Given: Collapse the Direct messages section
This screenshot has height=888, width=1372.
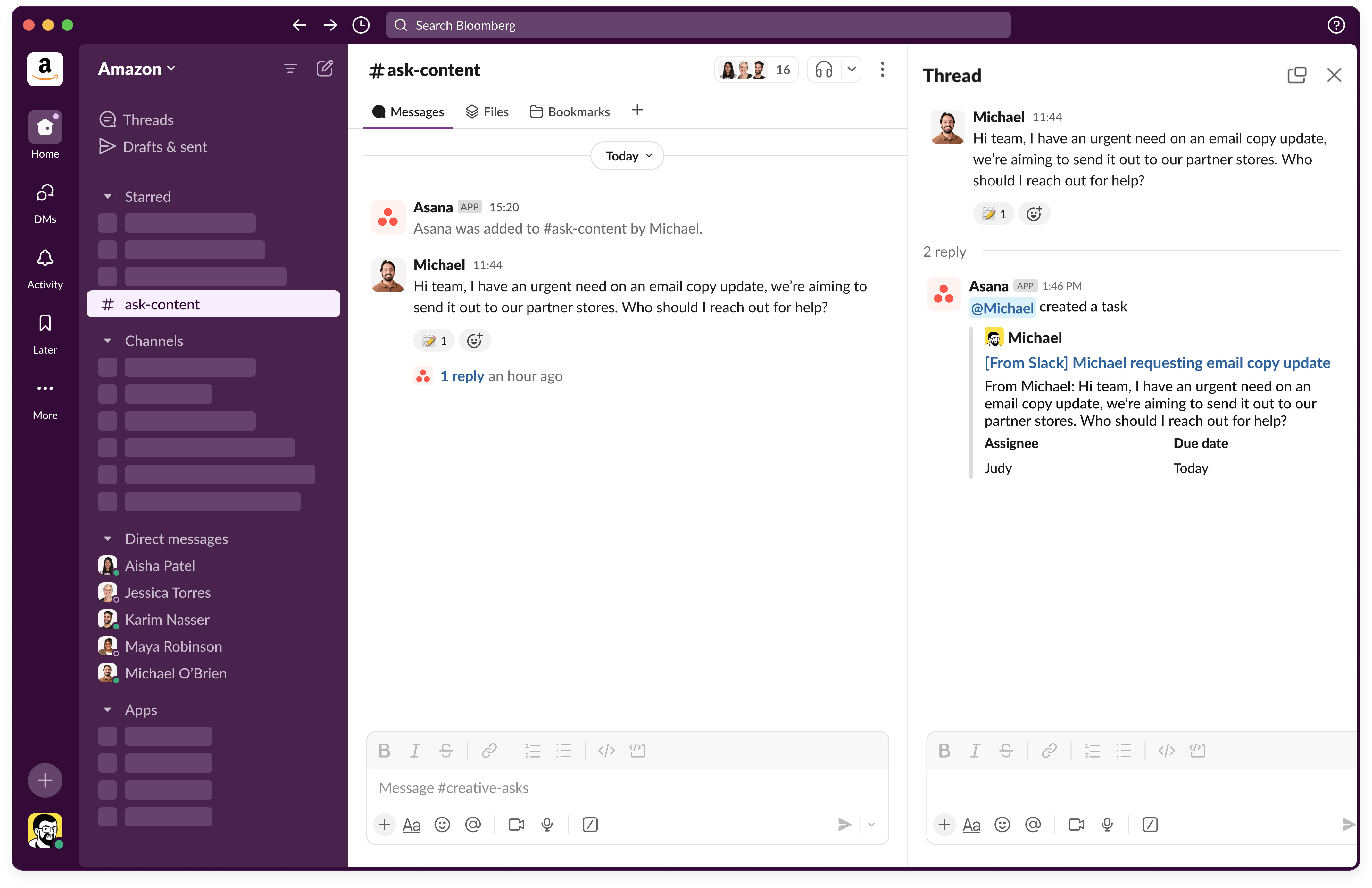Looking at the screenshot, I should point(107,539).
